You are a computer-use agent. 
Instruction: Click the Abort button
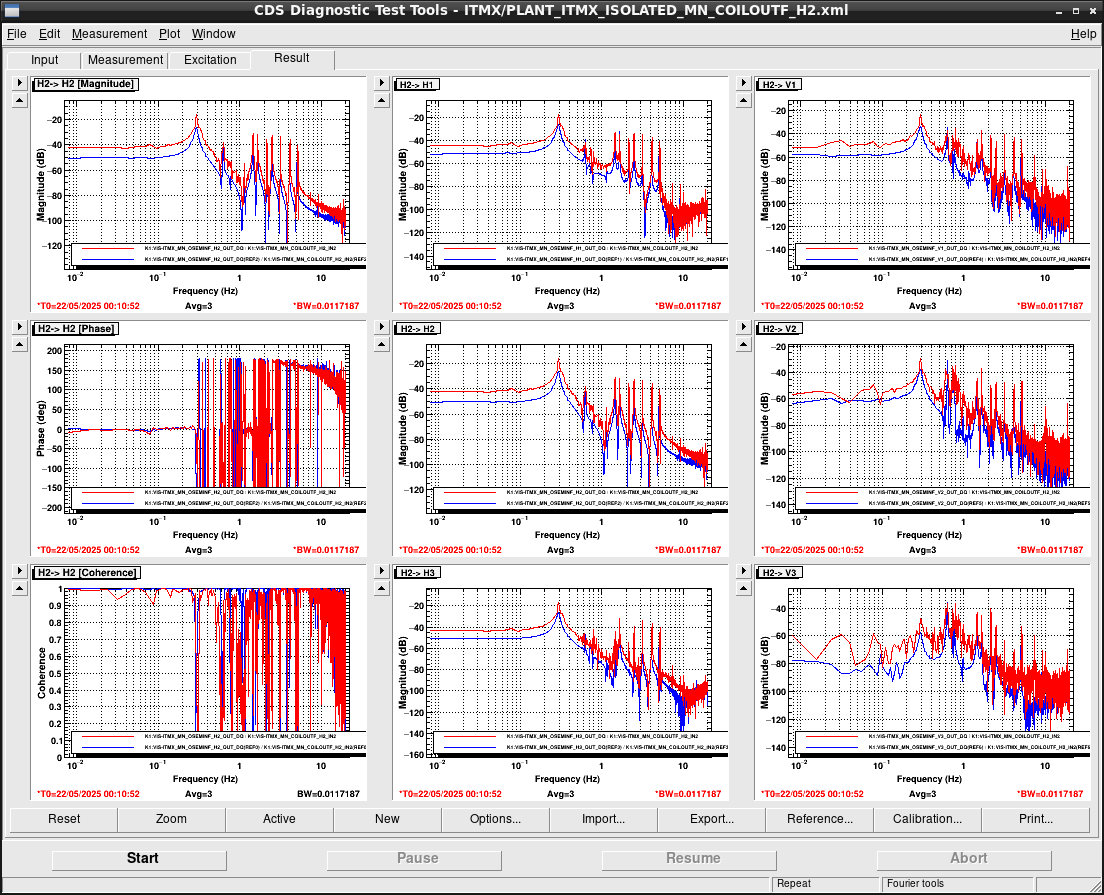point(964,859)
